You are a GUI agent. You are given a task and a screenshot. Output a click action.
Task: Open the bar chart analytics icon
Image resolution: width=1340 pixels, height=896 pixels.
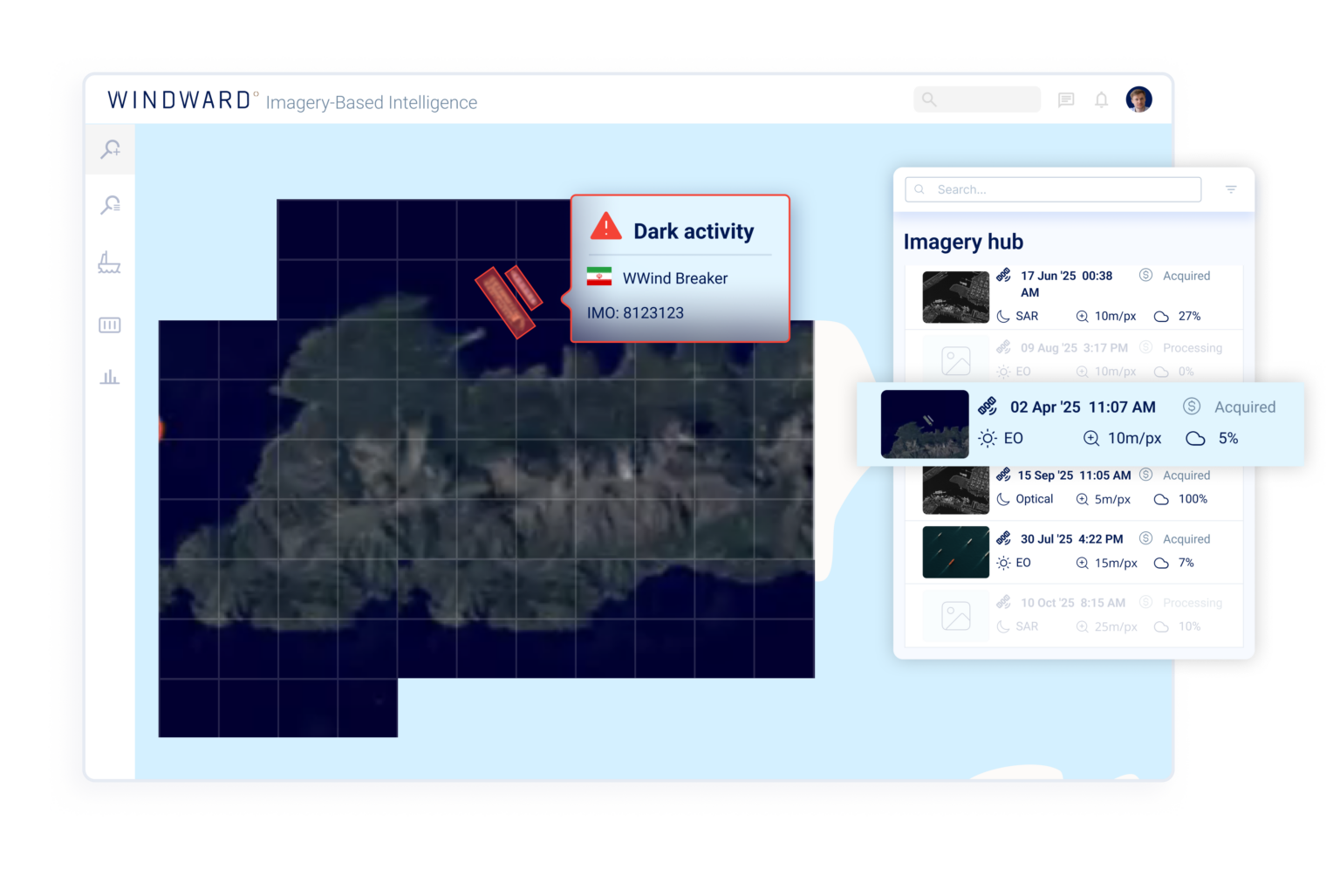point(109,378)
